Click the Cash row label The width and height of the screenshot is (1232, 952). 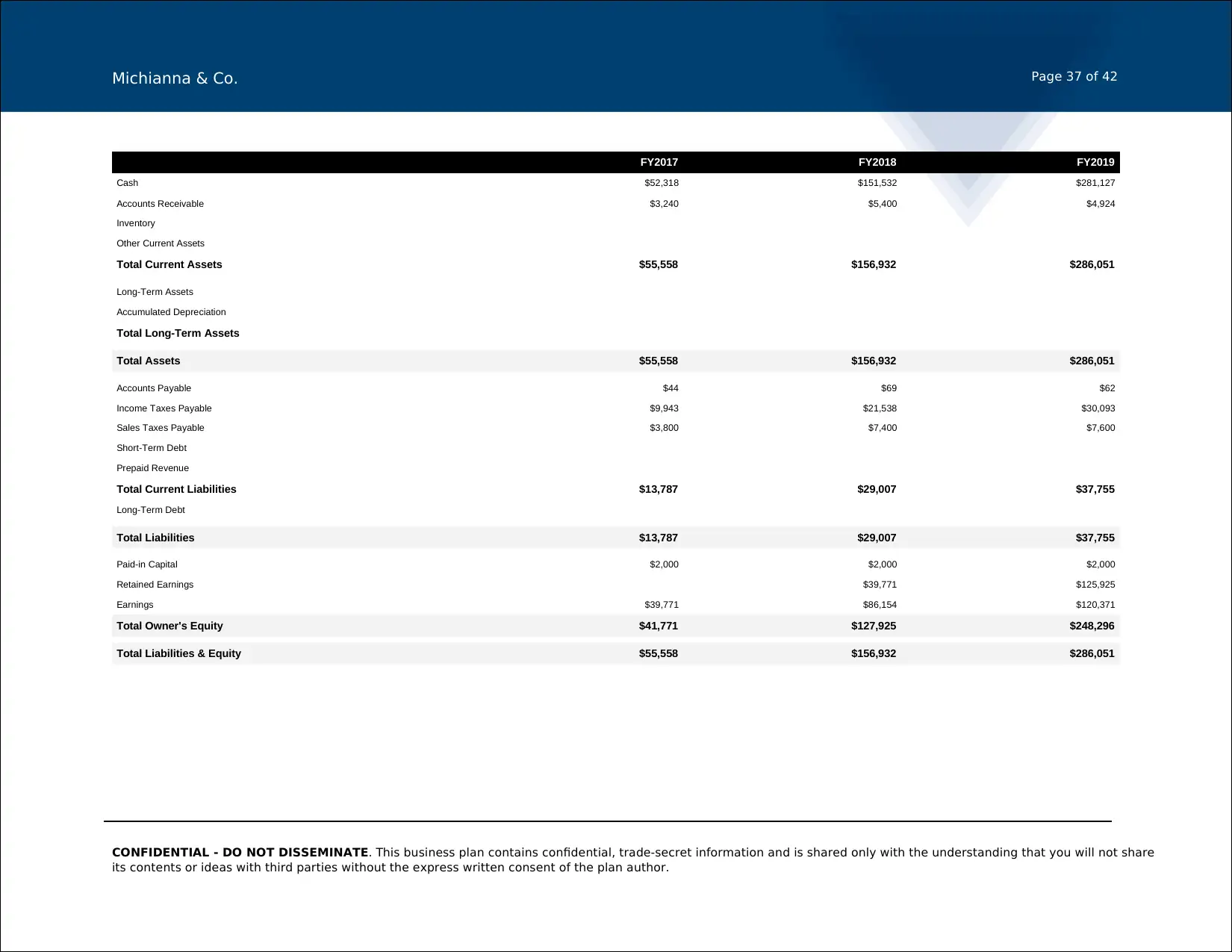[x=127, y=183]
